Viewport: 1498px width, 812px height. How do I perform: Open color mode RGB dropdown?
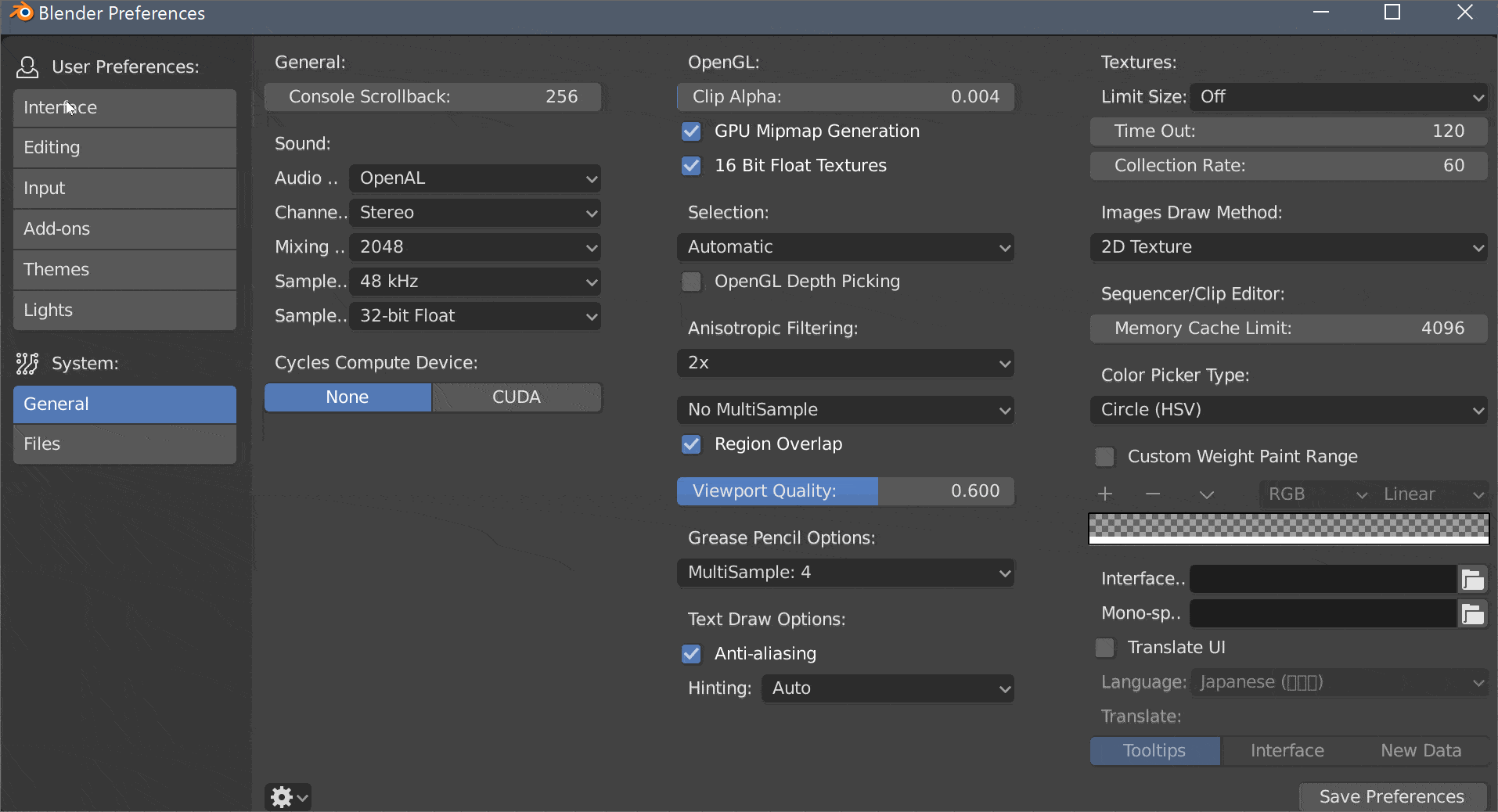1316,494
